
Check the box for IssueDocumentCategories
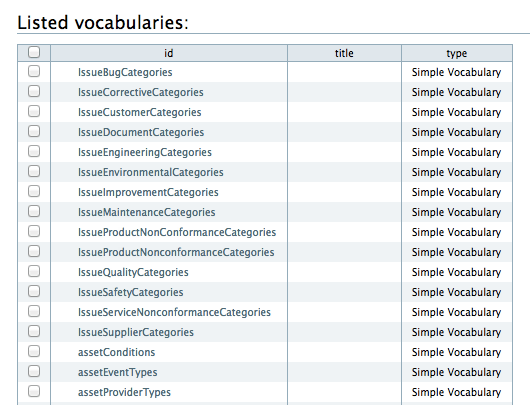tap(34, 131)
